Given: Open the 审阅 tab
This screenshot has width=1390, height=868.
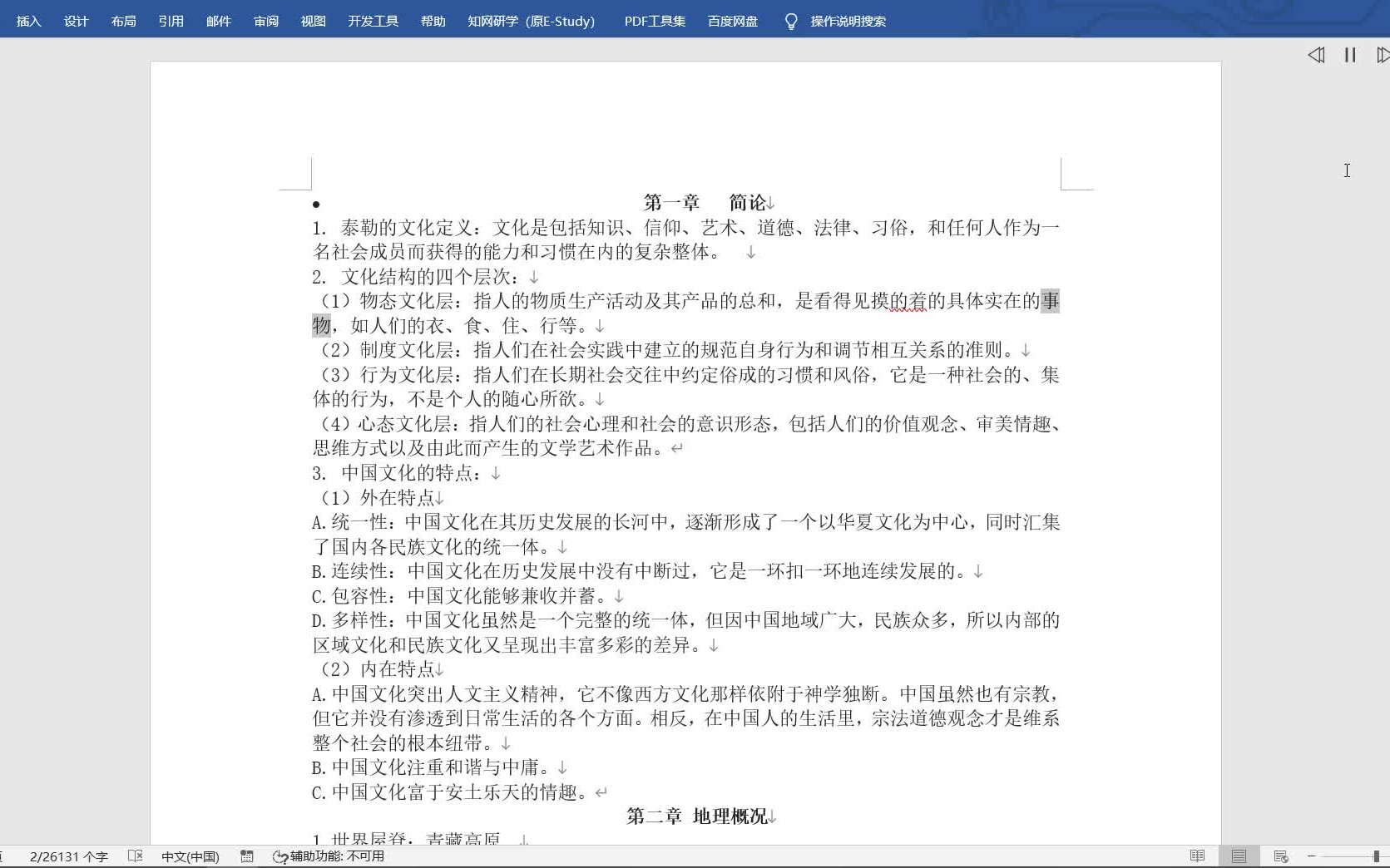Looking at the screenshot, I should (x=266, y=21).
